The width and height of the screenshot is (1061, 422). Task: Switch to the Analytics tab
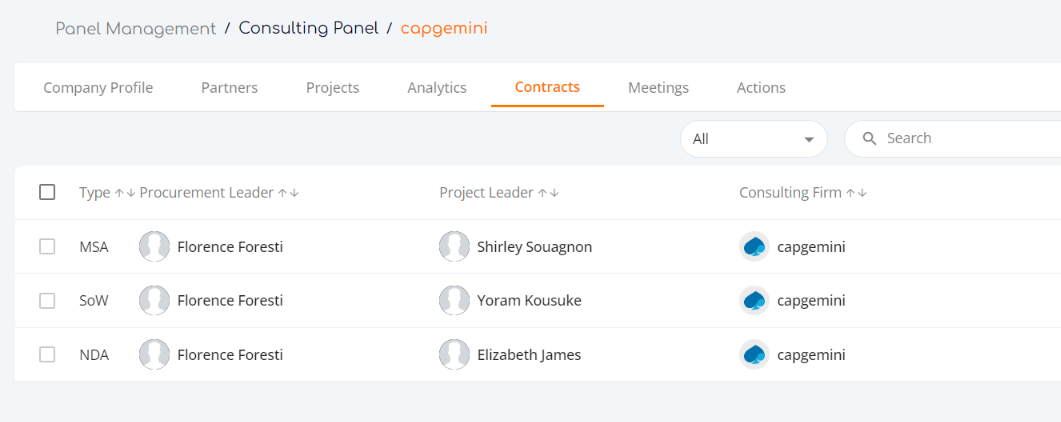click(437, 88)
